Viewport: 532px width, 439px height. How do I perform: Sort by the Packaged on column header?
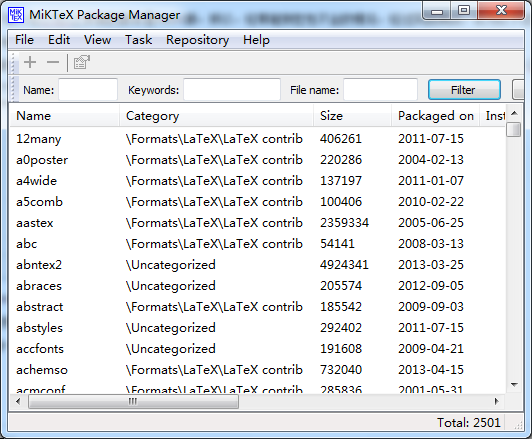coord(436,116)
